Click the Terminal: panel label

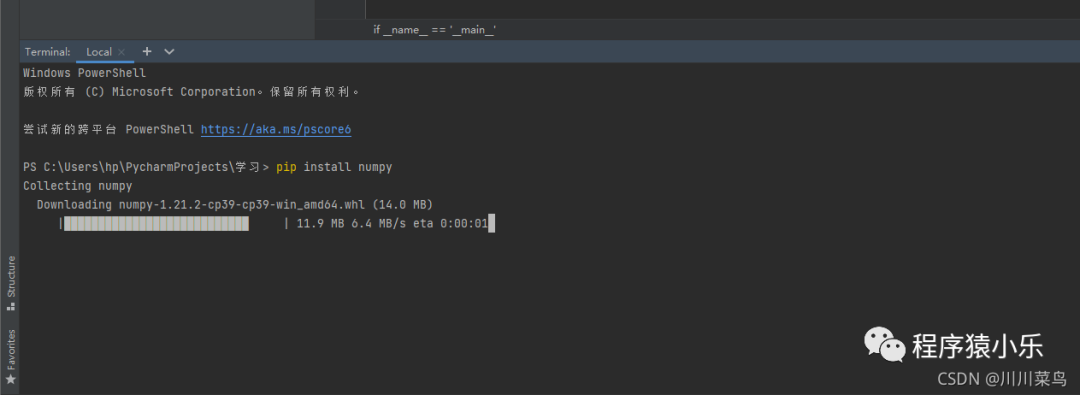(x=48, y=52)
